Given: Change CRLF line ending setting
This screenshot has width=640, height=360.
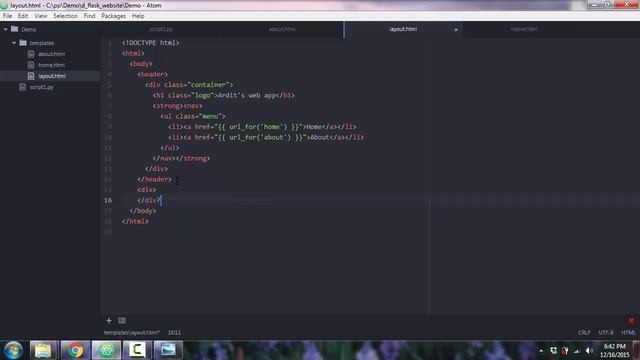Looking at the screenshot, I should pos(584,333).
